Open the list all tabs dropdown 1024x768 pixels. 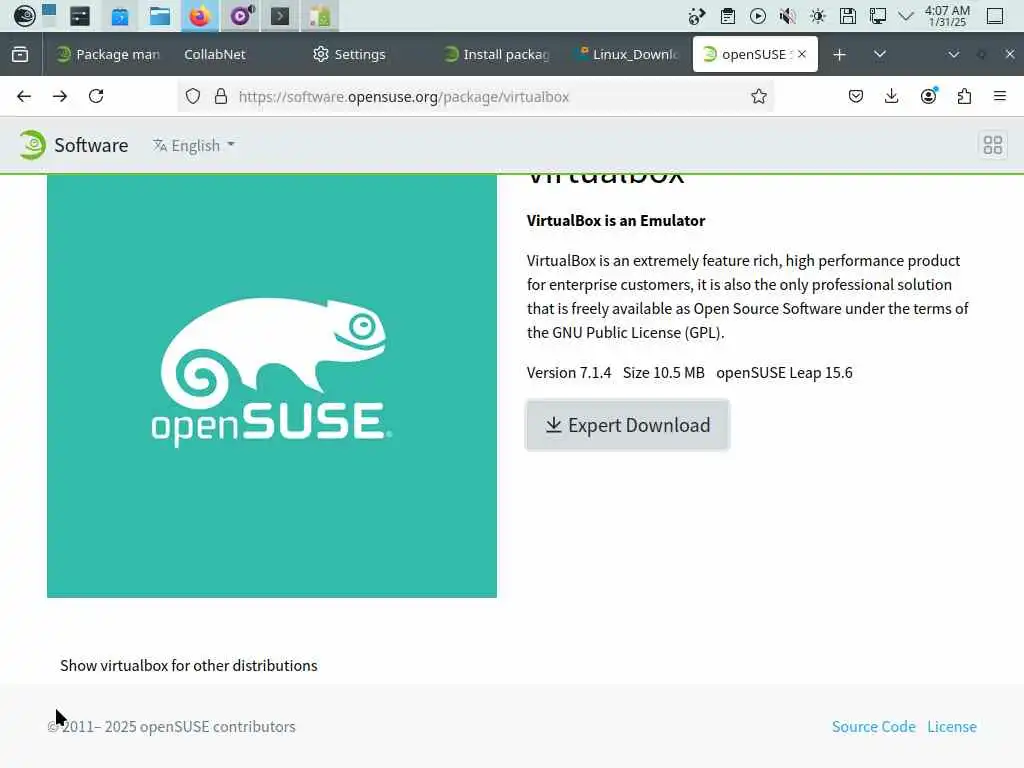(x=880, y=54)
